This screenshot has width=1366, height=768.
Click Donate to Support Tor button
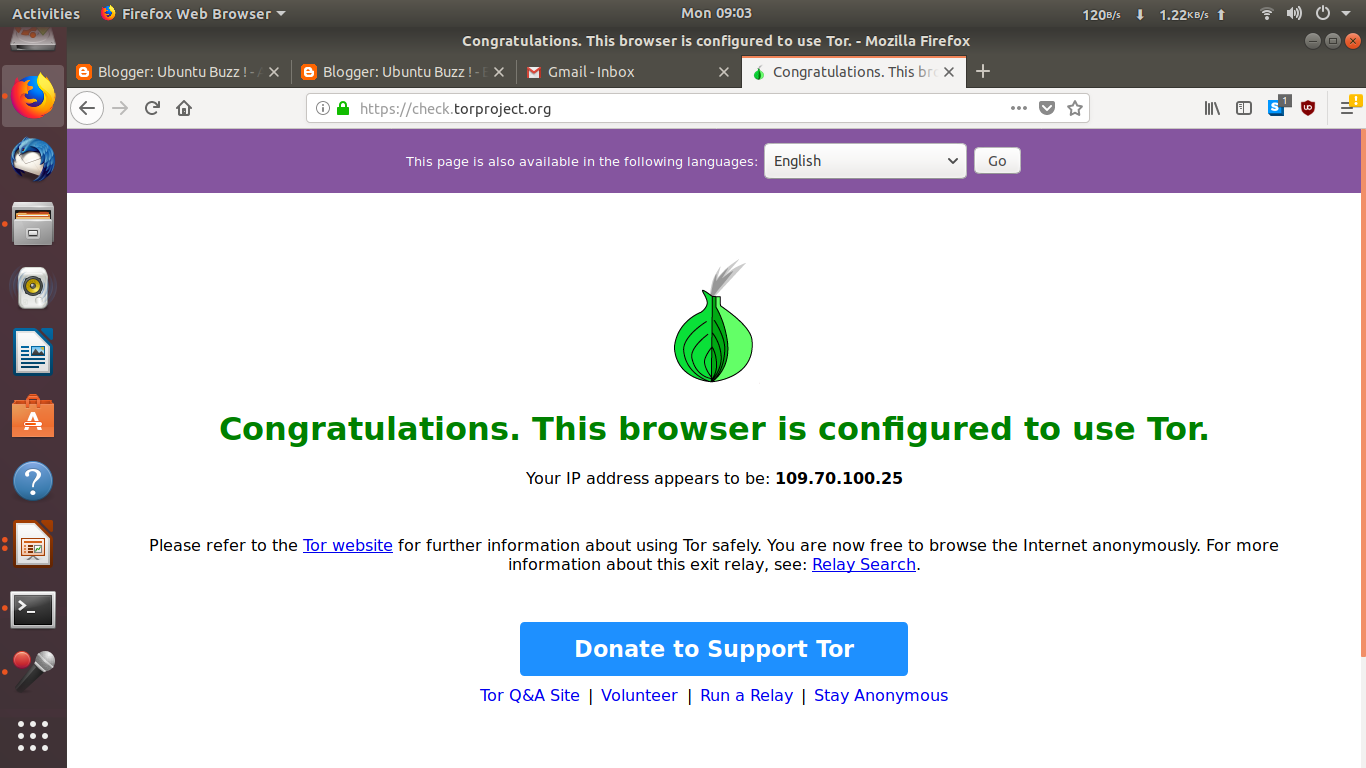point(714,649)
